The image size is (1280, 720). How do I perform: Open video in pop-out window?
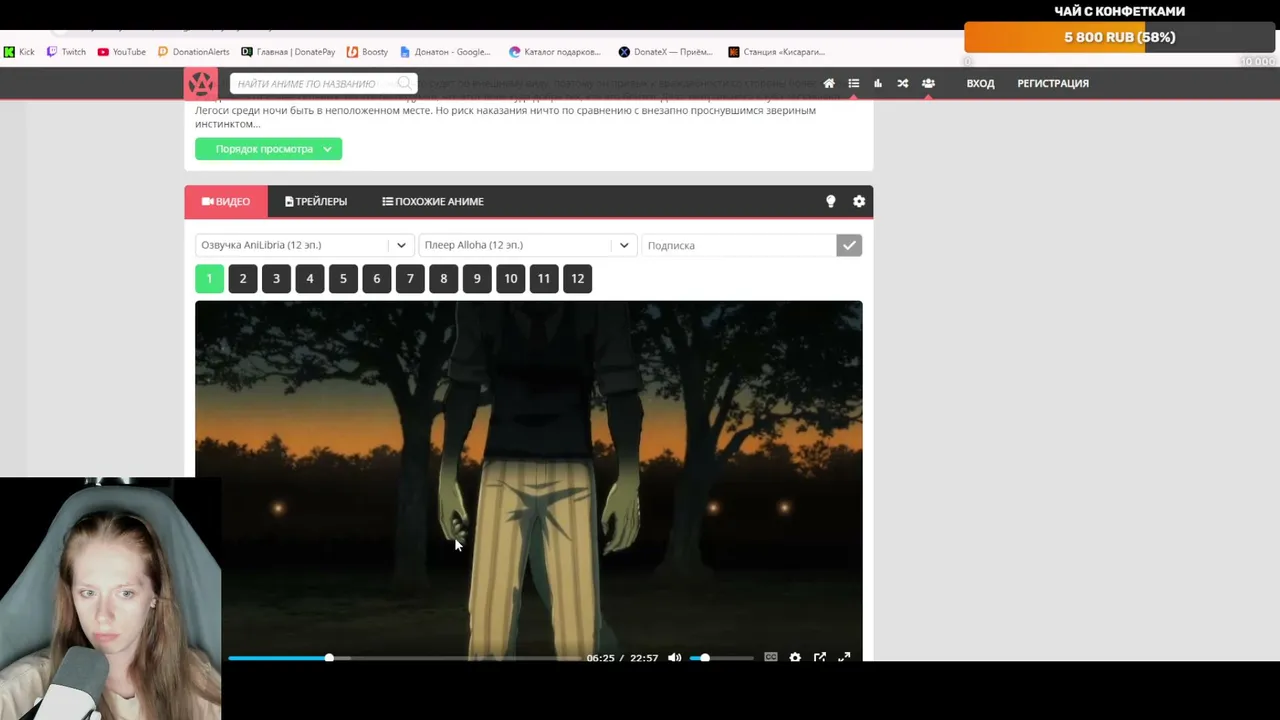tap(820, 658)
